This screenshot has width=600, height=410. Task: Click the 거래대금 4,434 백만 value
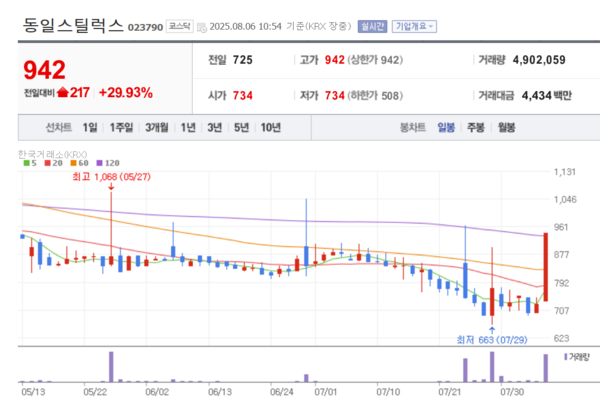[x=546, y=95]
